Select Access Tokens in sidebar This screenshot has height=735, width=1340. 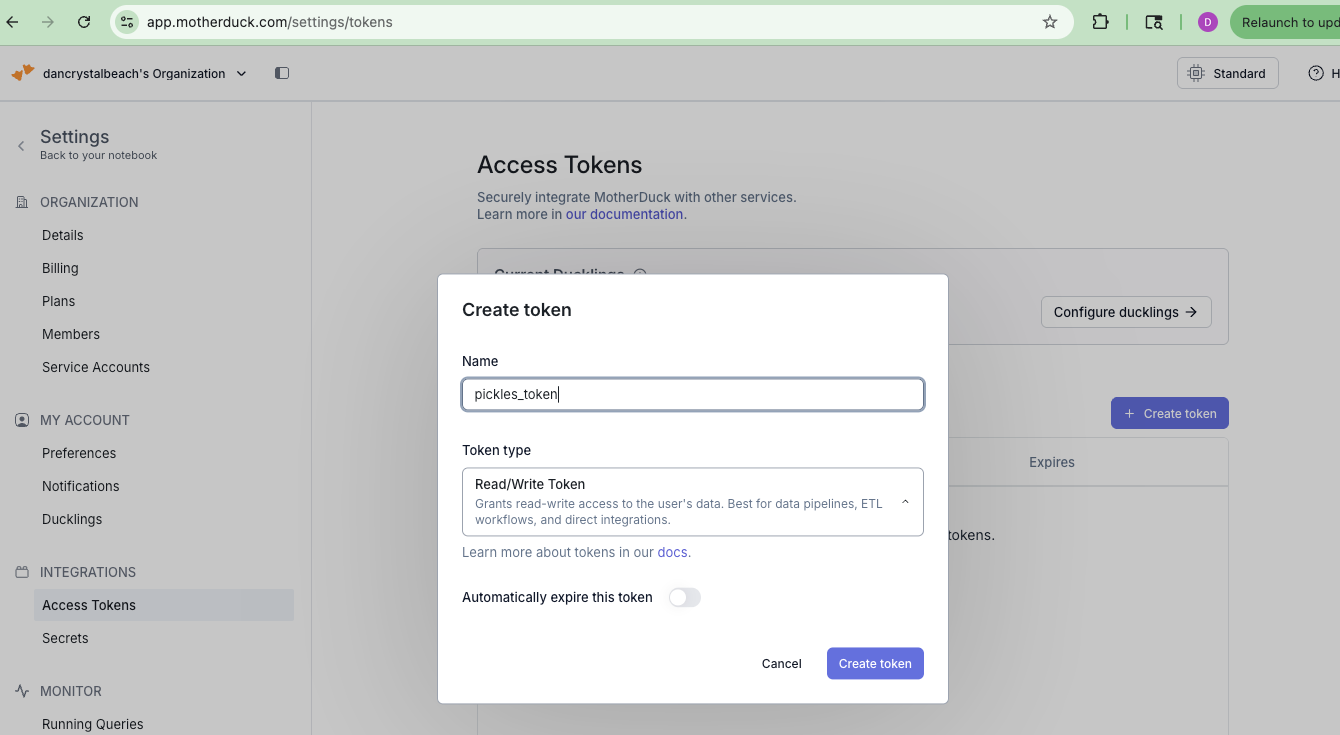(x=164, y=605)
